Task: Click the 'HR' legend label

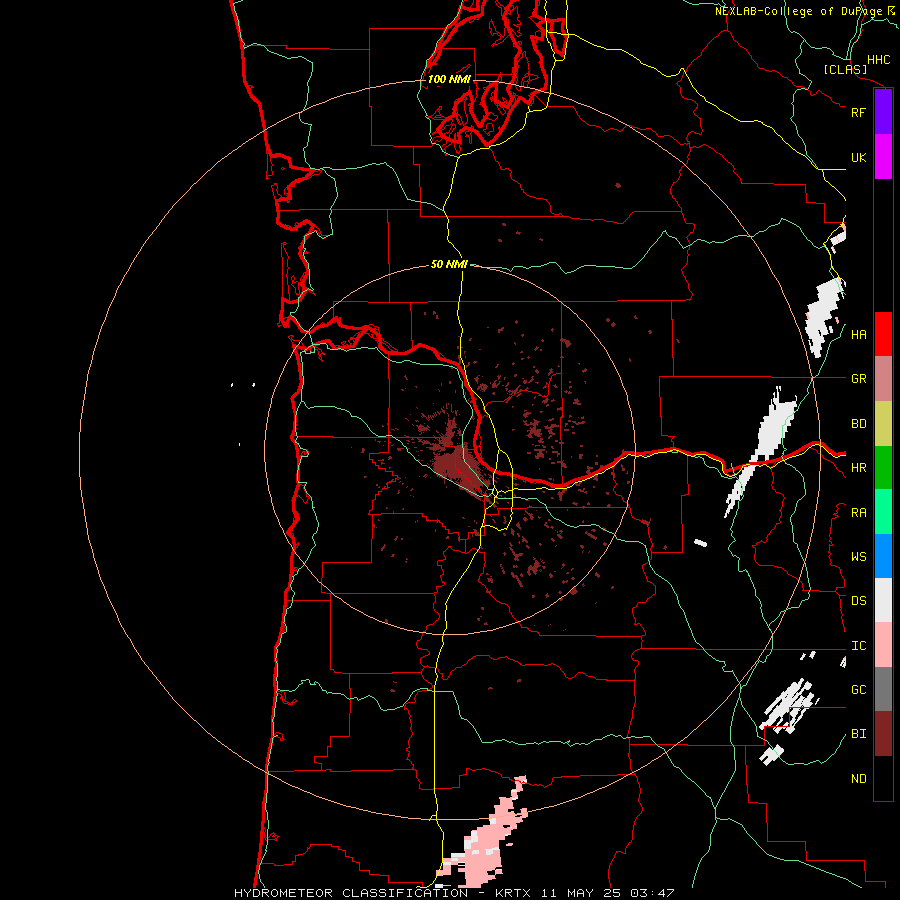Action: point(858,468)
